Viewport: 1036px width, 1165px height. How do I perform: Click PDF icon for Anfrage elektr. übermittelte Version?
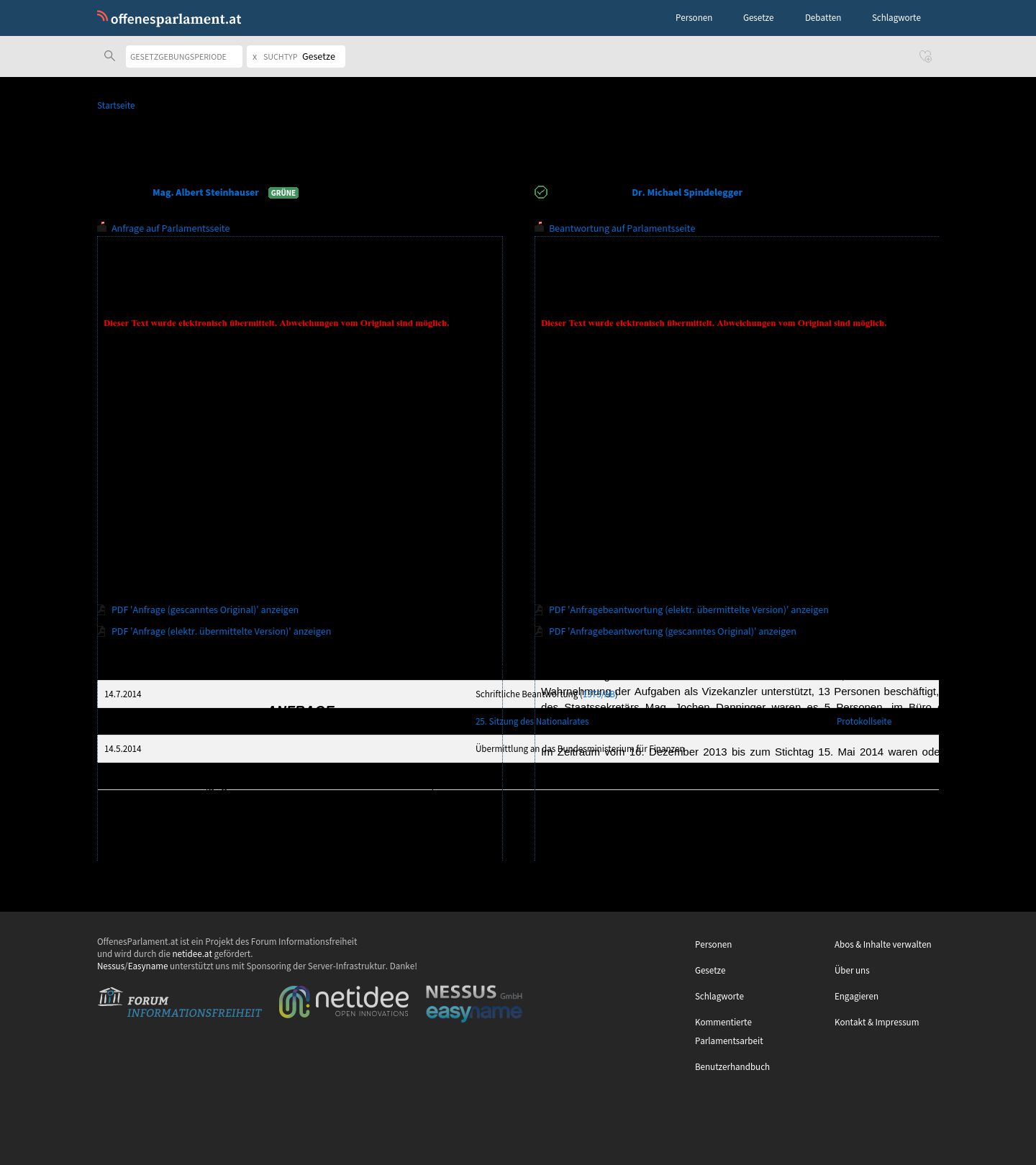click(x=101, y=631)
